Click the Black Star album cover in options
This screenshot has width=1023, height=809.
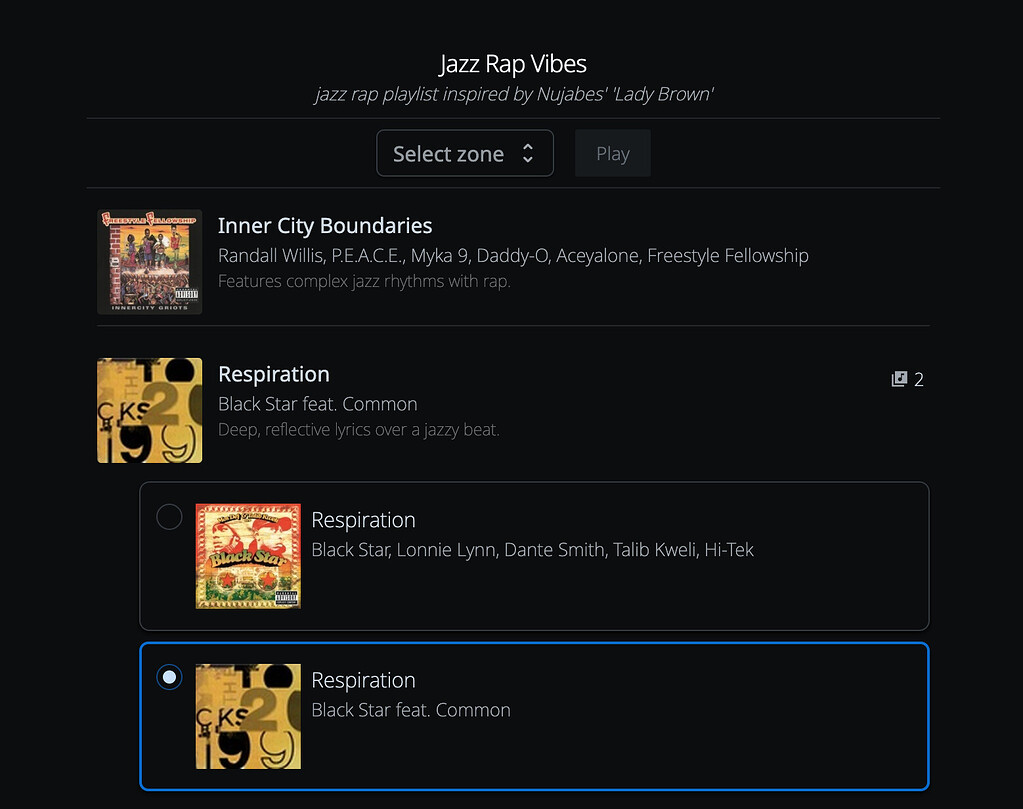pyautogui.click(x=248, y=556)
